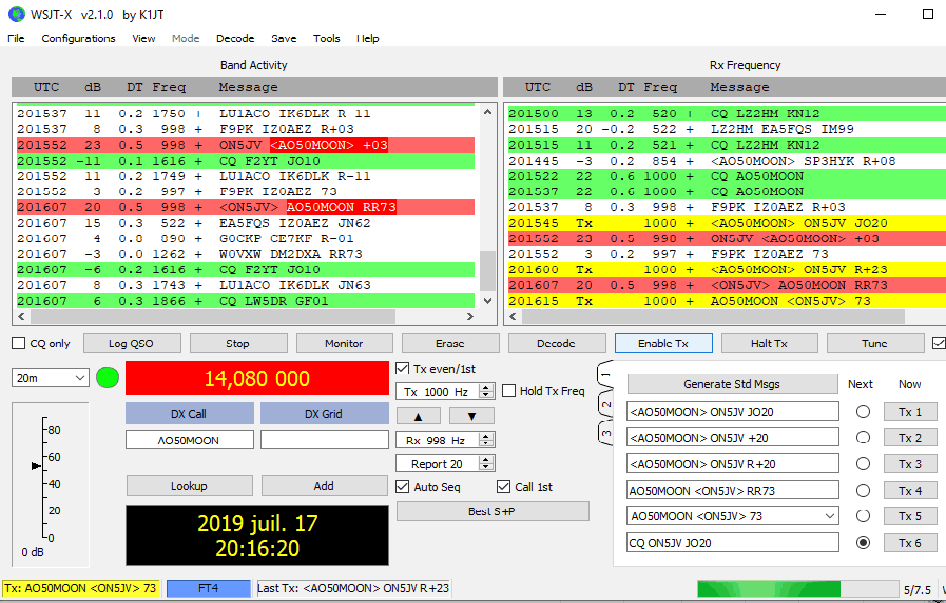Click the up arrow frequency shift button

tap(418, 416)
